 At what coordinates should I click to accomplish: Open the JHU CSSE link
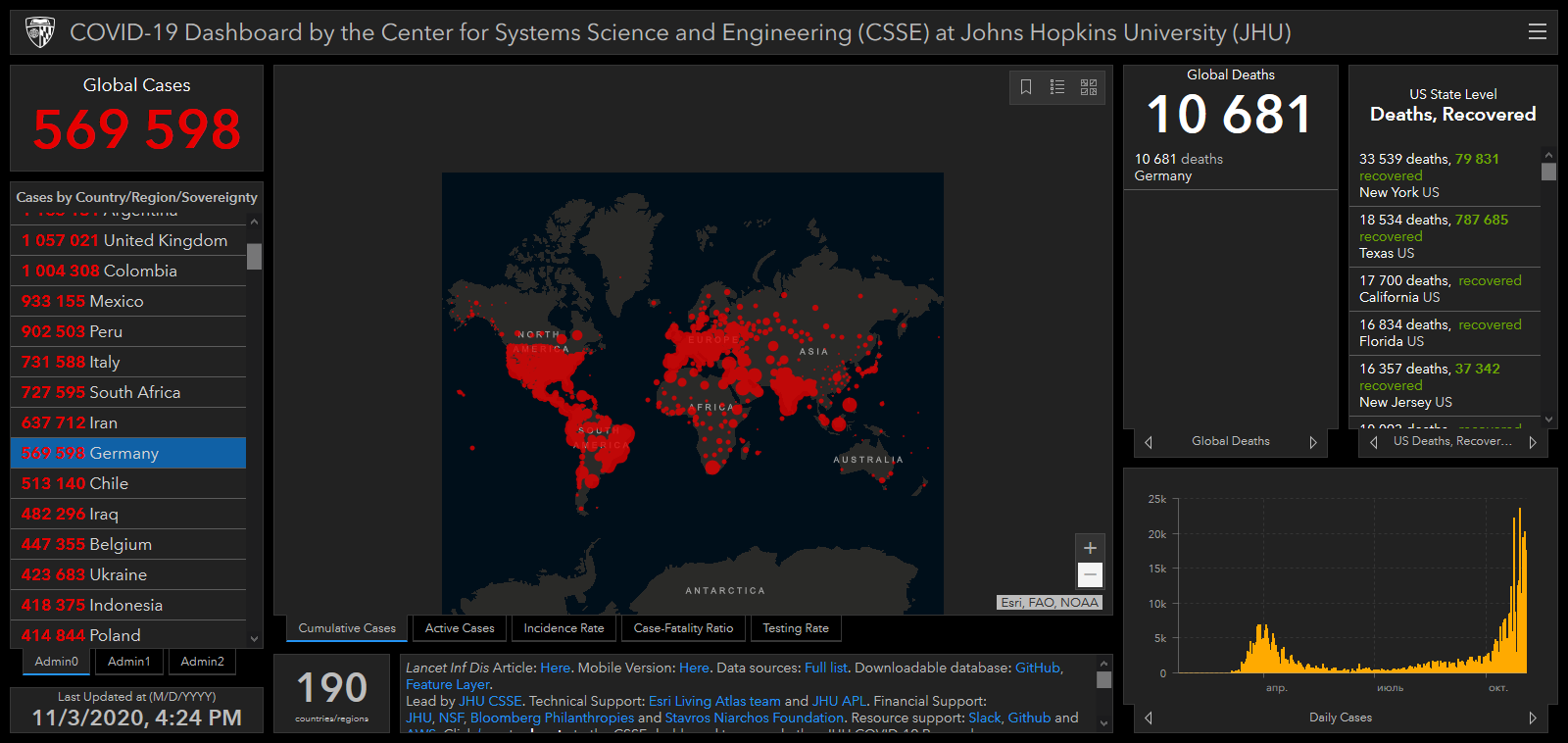pos(490,701)
